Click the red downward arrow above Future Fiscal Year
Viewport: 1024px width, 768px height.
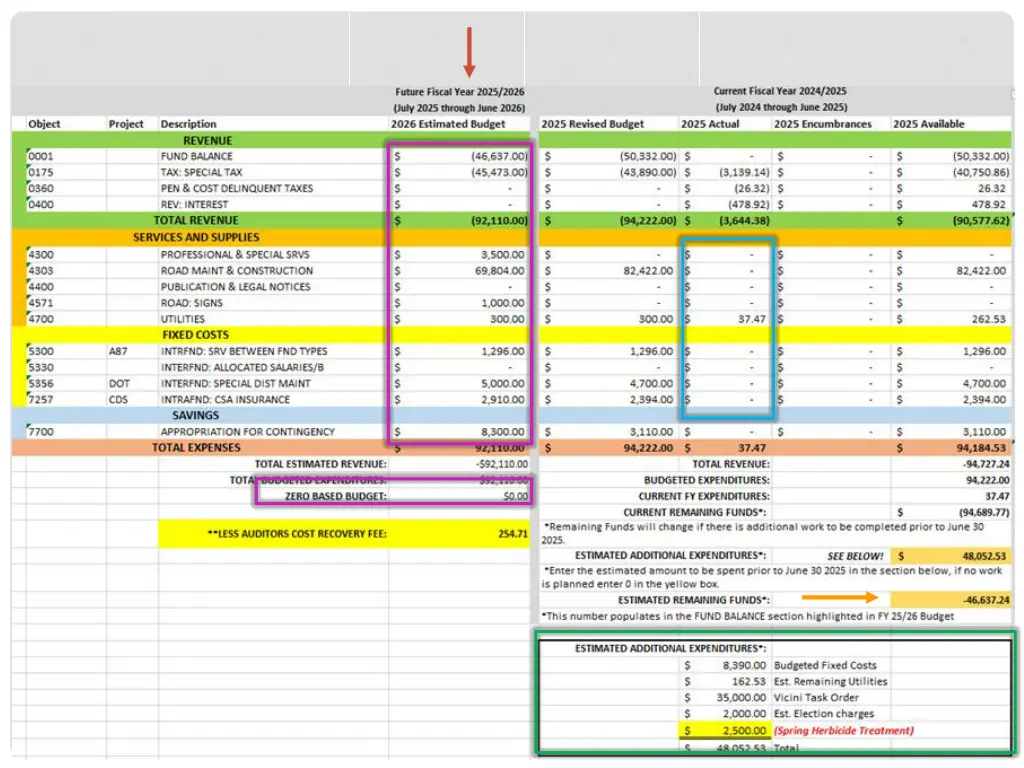tap(469, 52)
